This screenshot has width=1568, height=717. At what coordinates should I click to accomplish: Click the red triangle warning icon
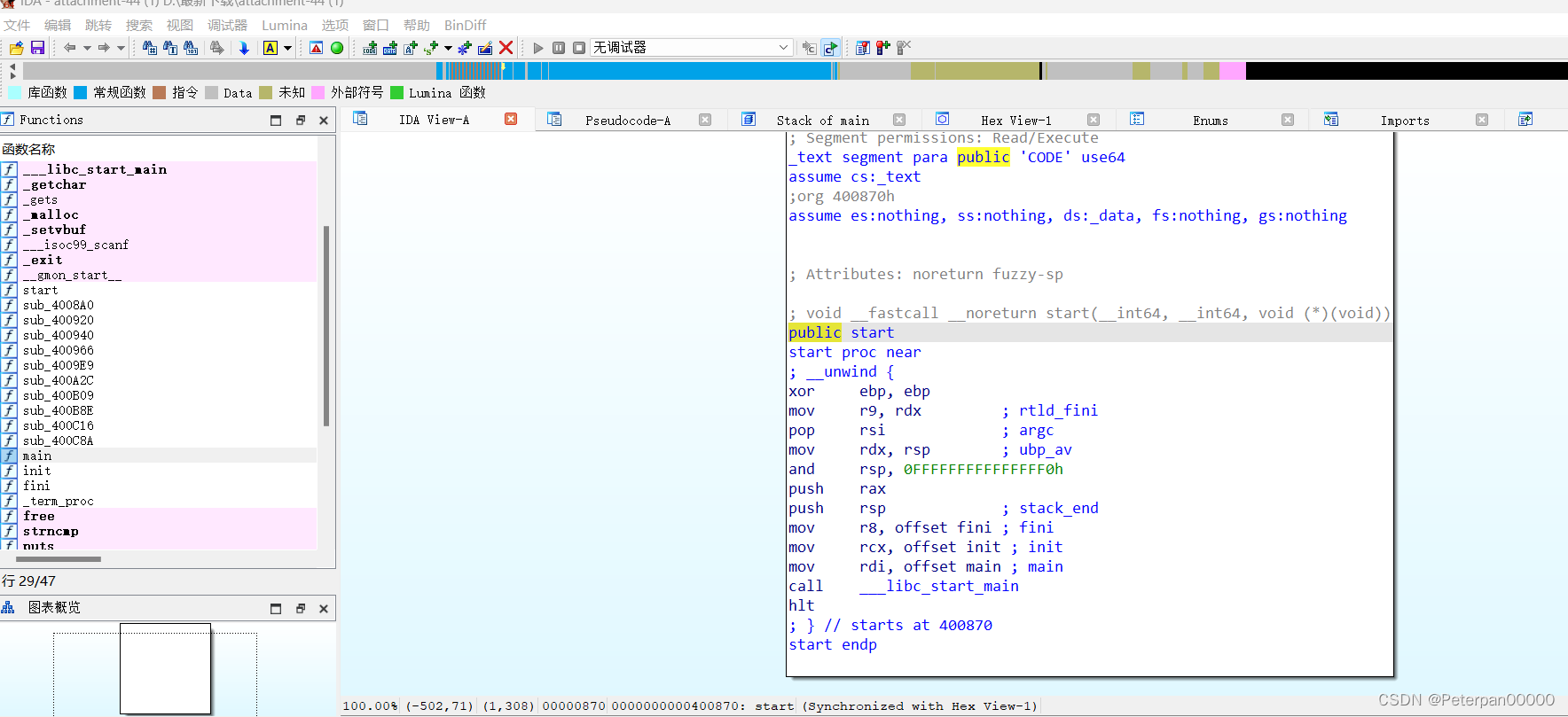pyautogui.click(x=317, y=48)
